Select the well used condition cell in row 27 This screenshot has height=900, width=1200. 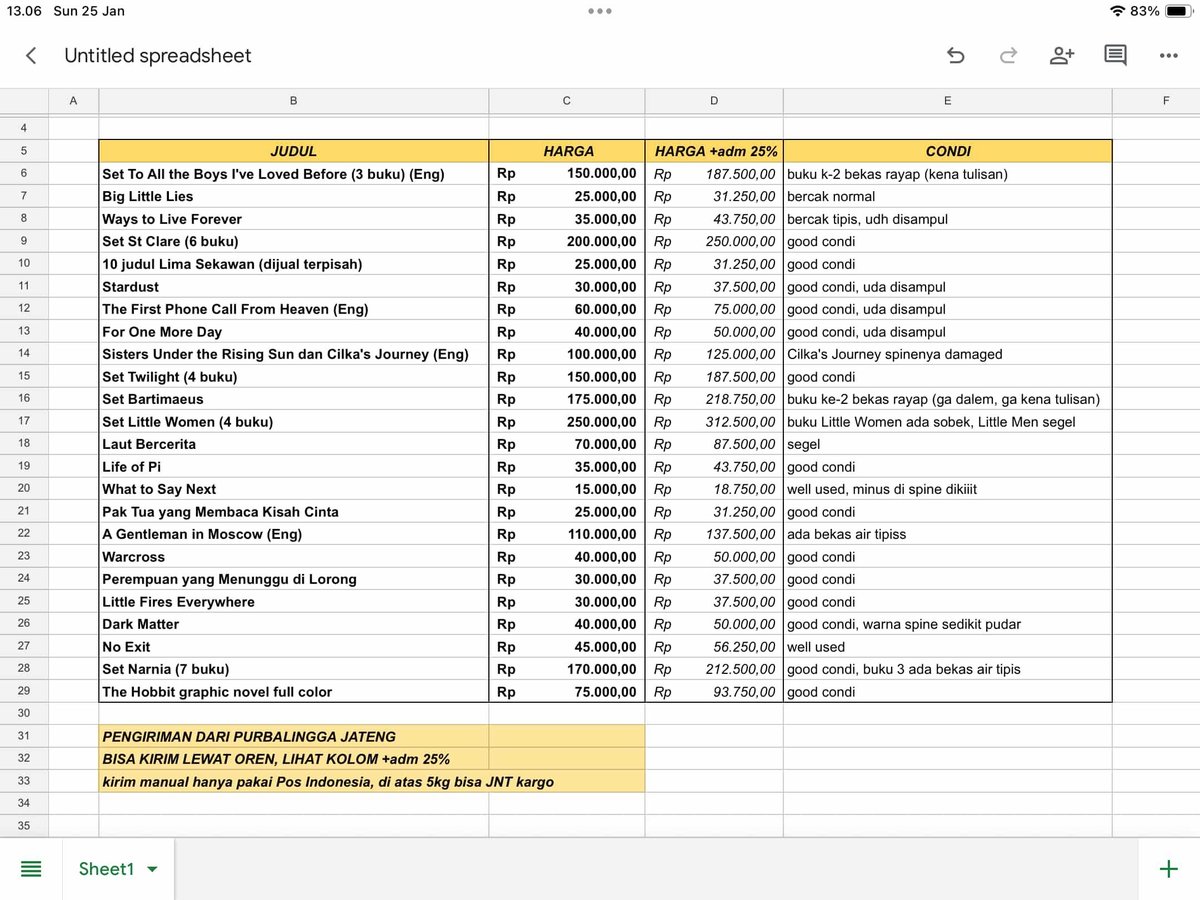click(947, 647)
